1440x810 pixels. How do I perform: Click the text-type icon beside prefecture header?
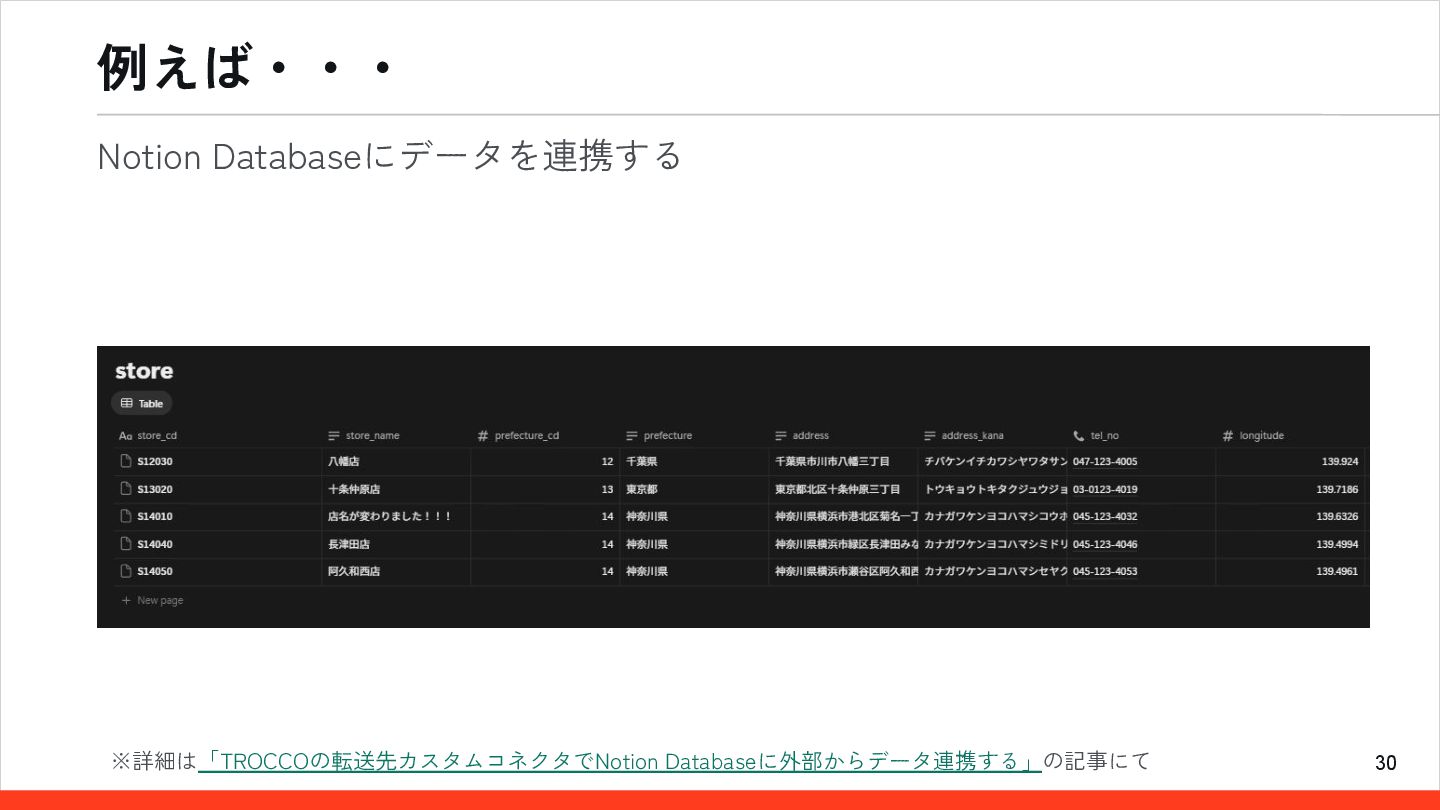click(632, 435)
